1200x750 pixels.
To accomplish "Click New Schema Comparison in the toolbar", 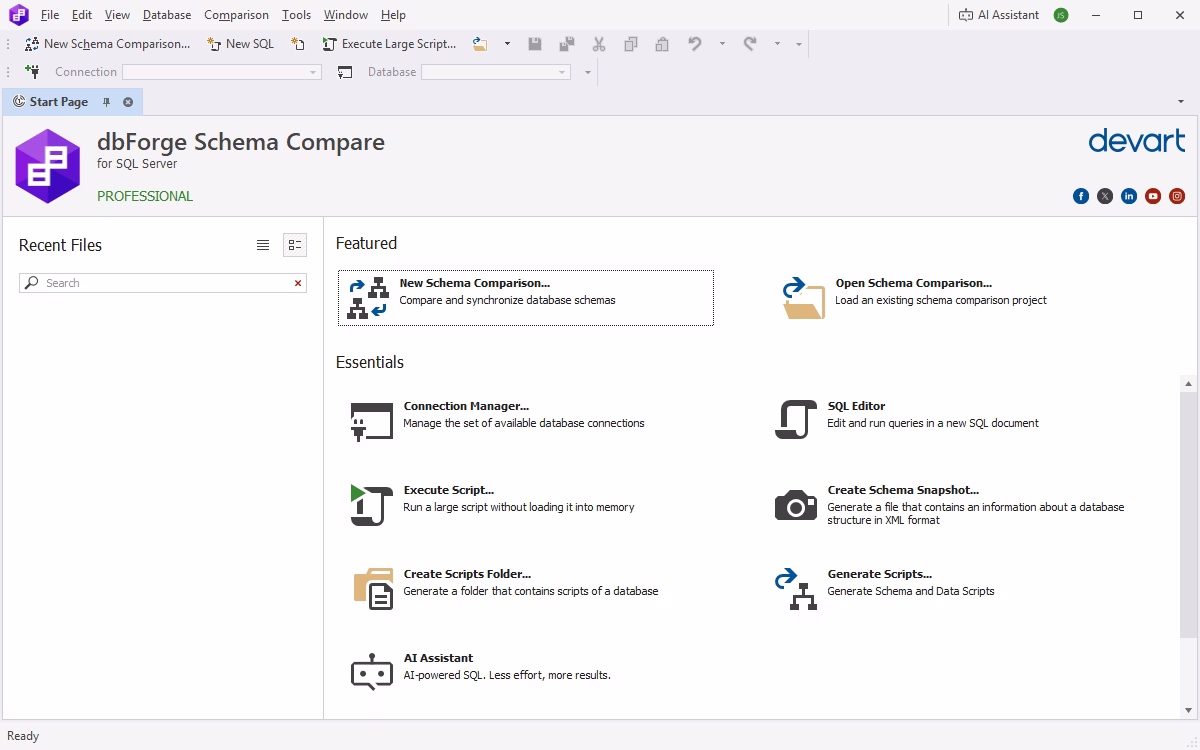I will [x=107, y=44].
